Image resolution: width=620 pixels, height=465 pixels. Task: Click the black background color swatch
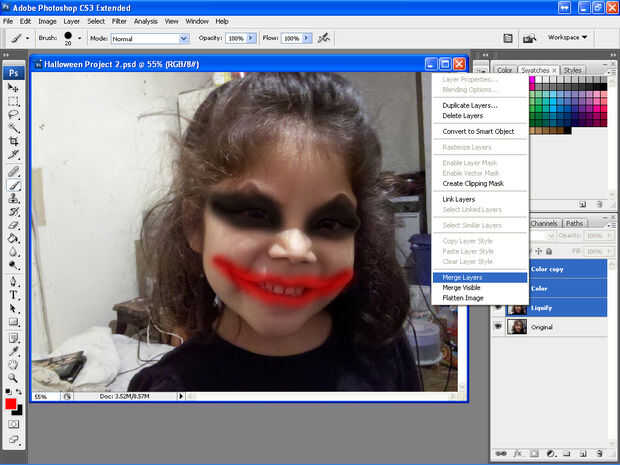tap(19, 411)
